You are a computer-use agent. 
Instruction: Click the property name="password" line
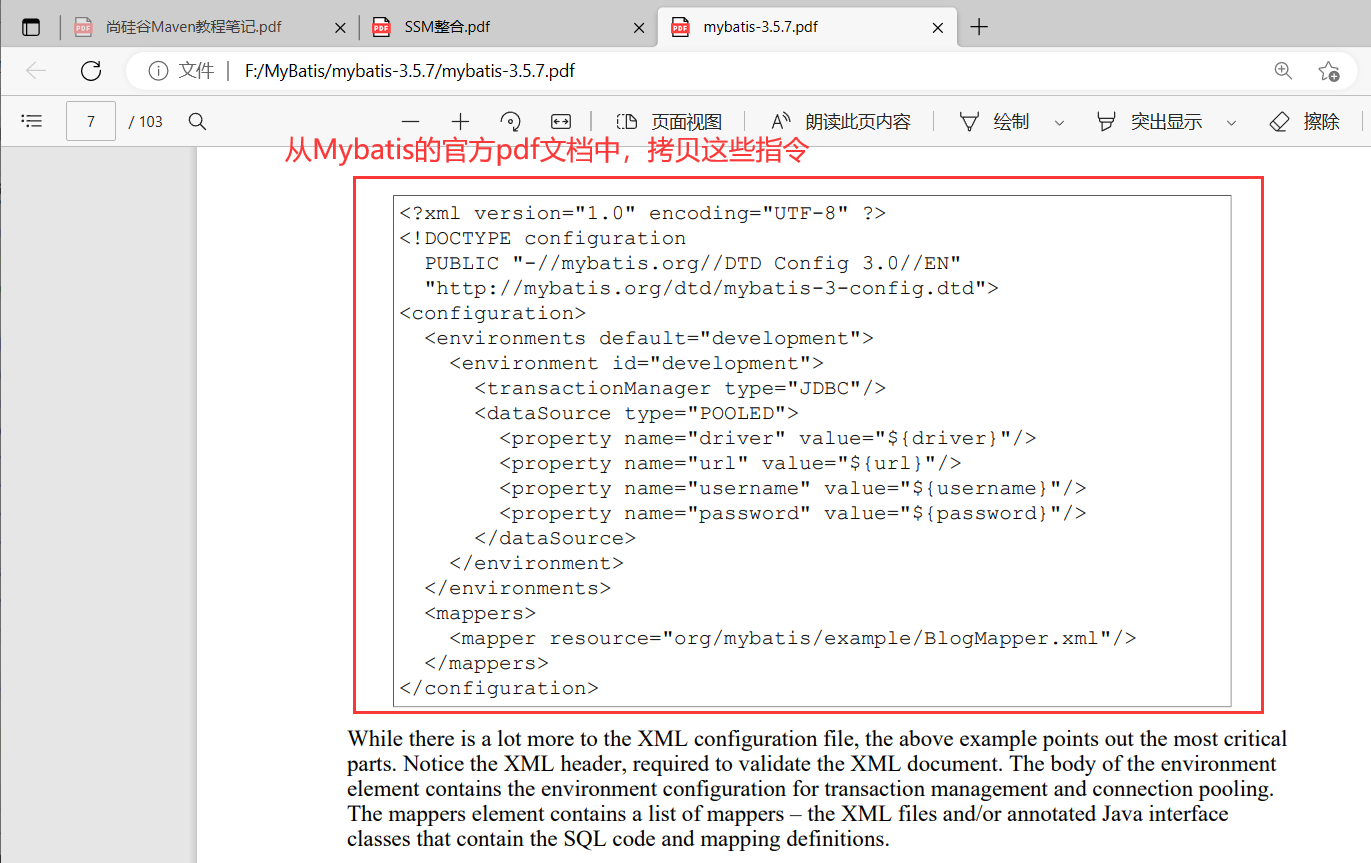click(793, 513)
